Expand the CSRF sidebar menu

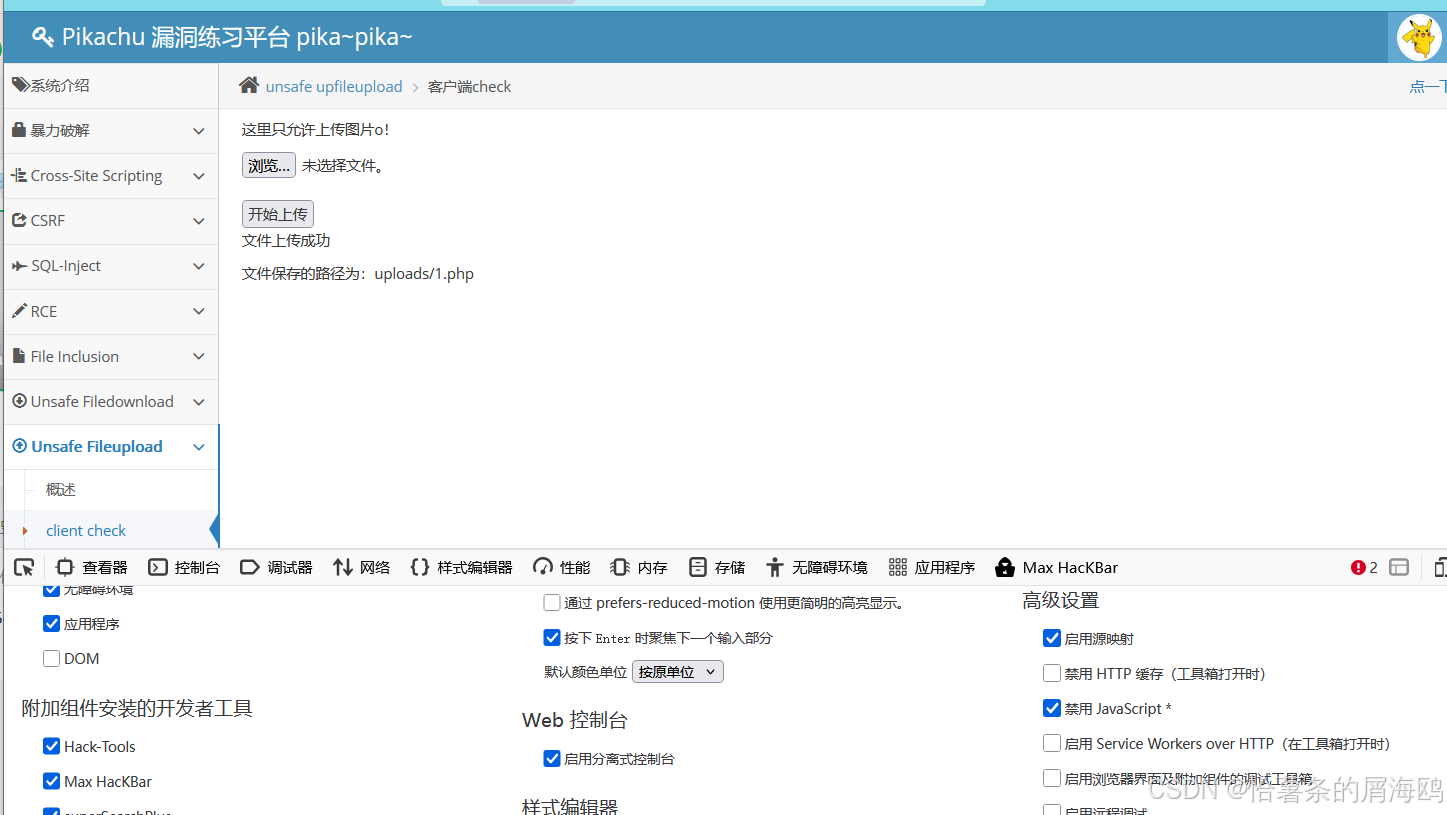point(198,221)
